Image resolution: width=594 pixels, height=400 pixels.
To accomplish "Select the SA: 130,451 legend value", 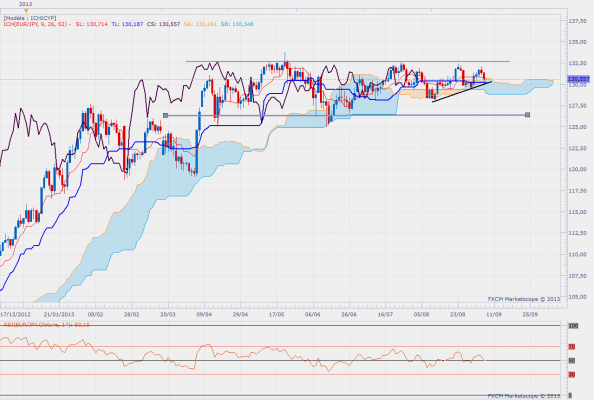I will 200,24.
